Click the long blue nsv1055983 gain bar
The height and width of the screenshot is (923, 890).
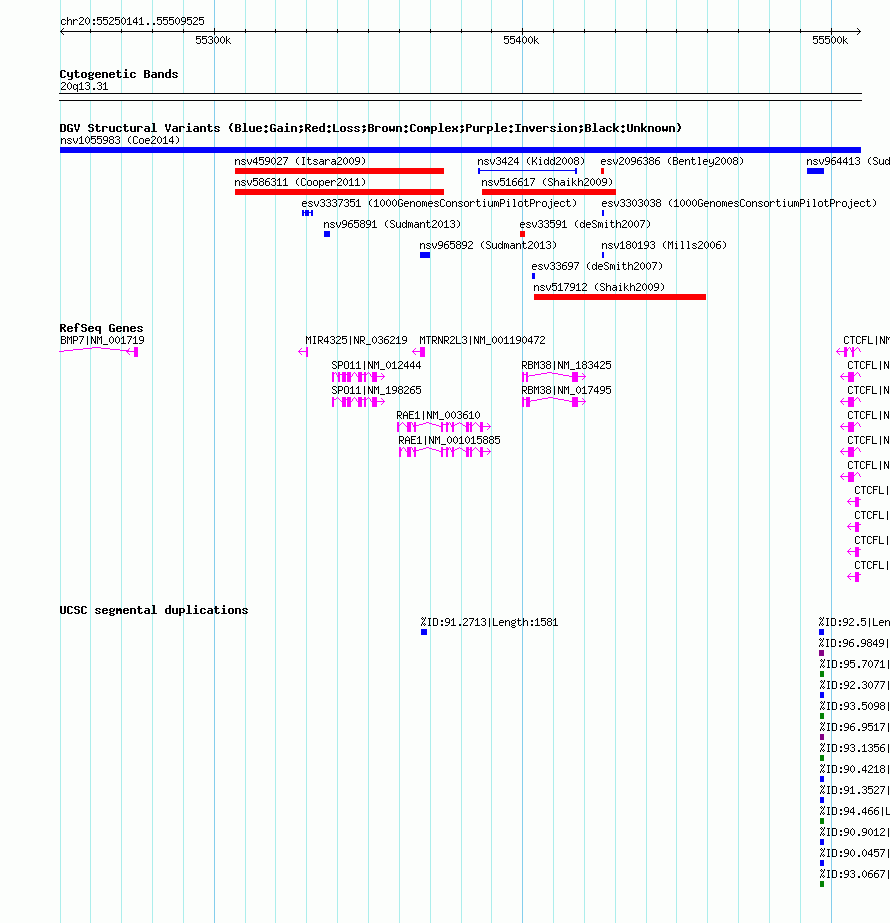[x=460, y=150]
